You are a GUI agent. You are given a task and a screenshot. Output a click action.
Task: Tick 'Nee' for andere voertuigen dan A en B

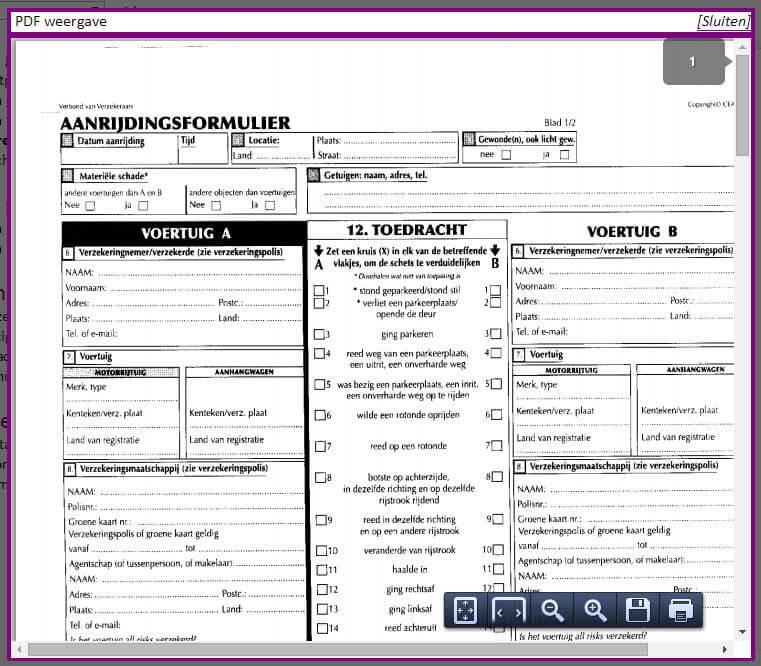90,206
